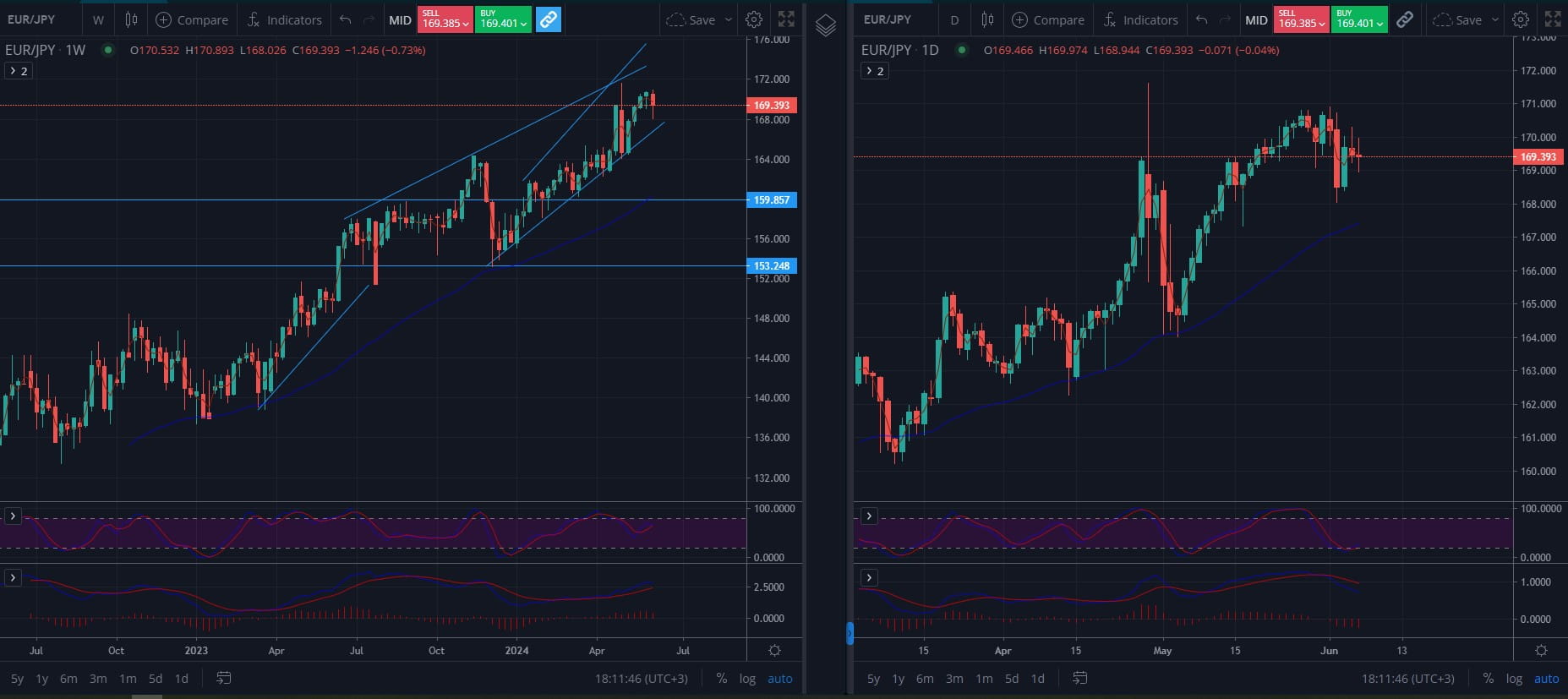Expand stochastic pane legend in right chart
The height and width of the screenshot is (699, 1568).
(869, 516)
